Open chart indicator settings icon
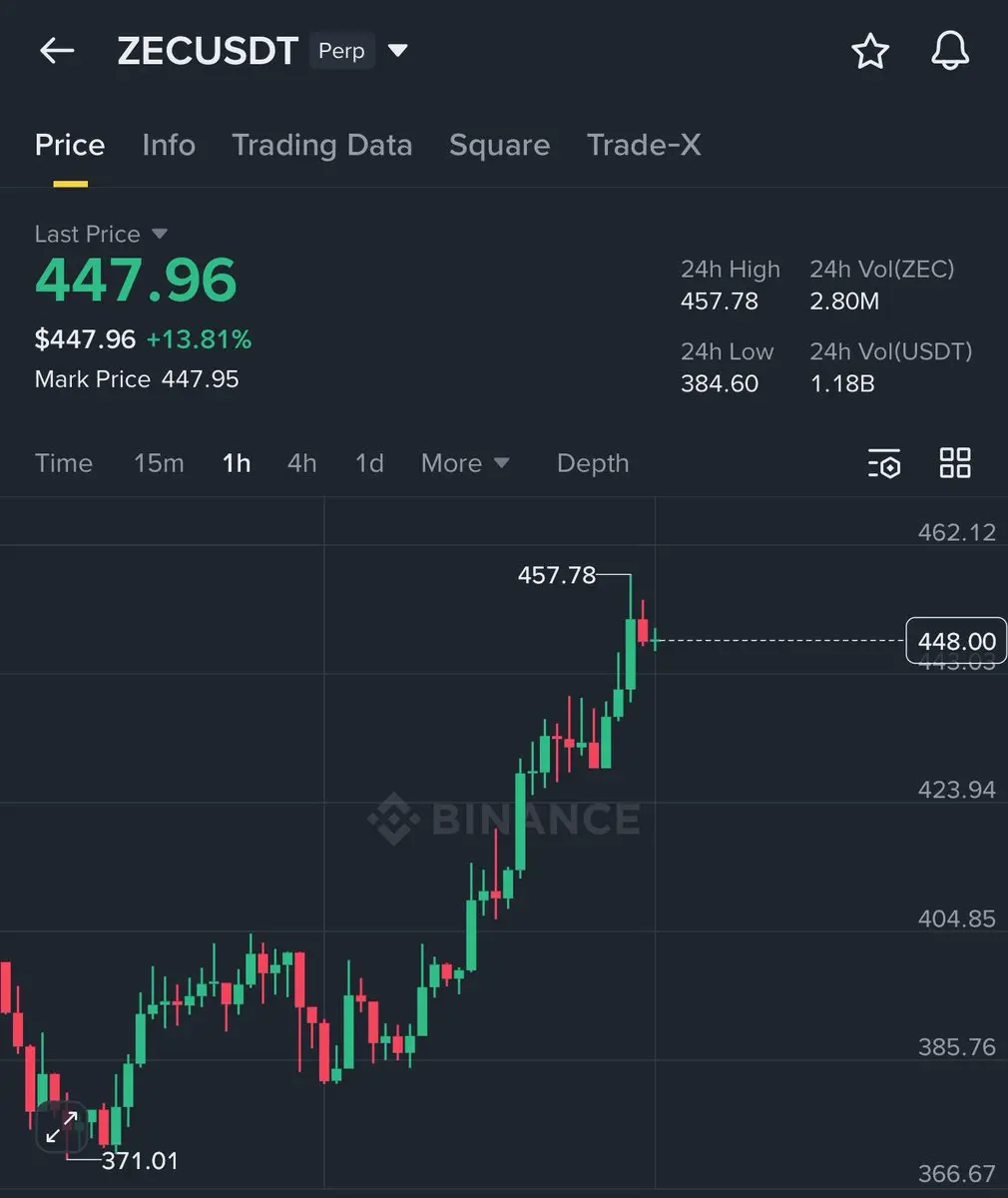1008x1198 pixels. [884, 463]
